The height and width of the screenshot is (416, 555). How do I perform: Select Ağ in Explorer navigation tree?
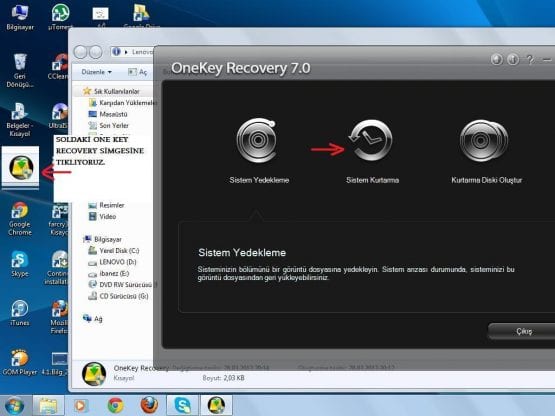pos(93,319)
